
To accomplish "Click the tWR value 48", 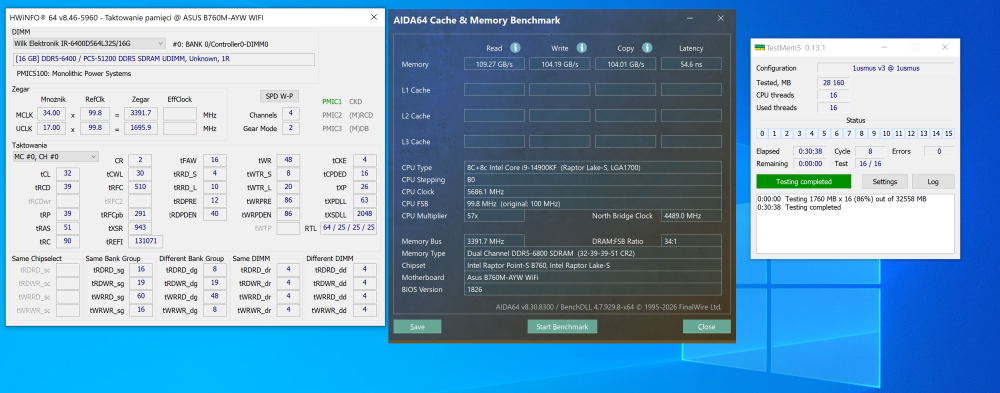I will click(288, 161).
